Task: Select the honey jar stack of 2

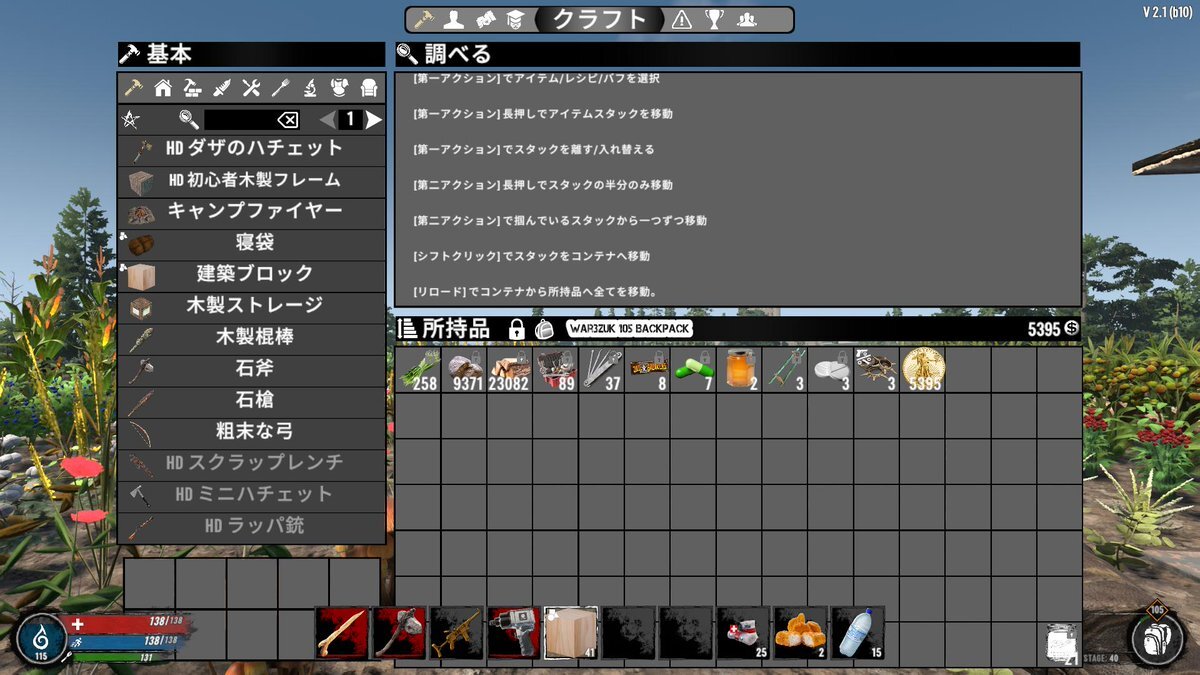Action: pyautogui.click(x=739, y=369)
